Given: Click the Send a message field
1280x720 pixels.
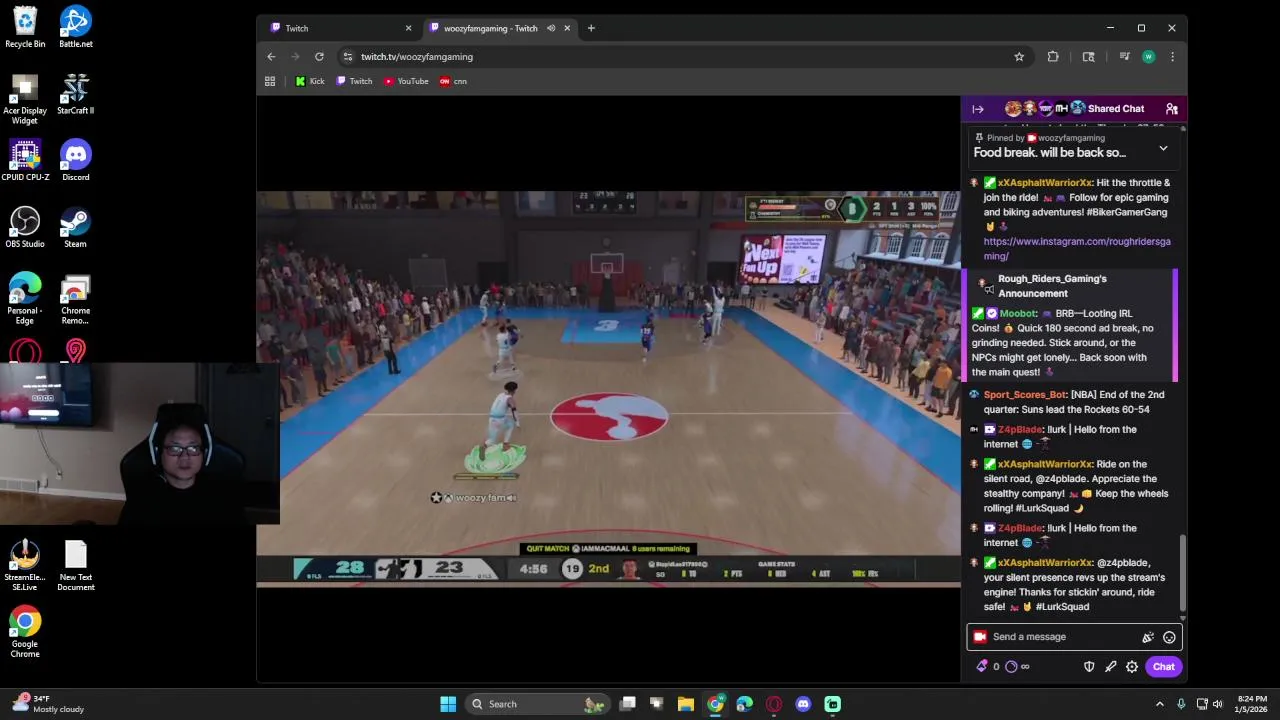Looking at the screenshot, I should click(x=1063, y=637).
